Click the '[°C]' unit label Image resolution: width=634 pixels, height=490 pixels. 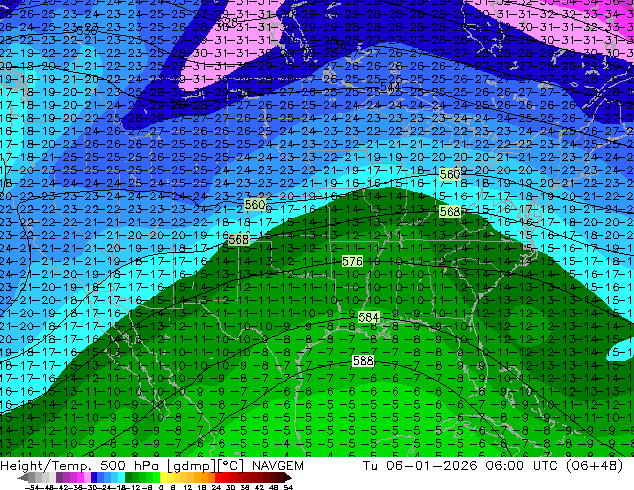click(x=231, y=466)
